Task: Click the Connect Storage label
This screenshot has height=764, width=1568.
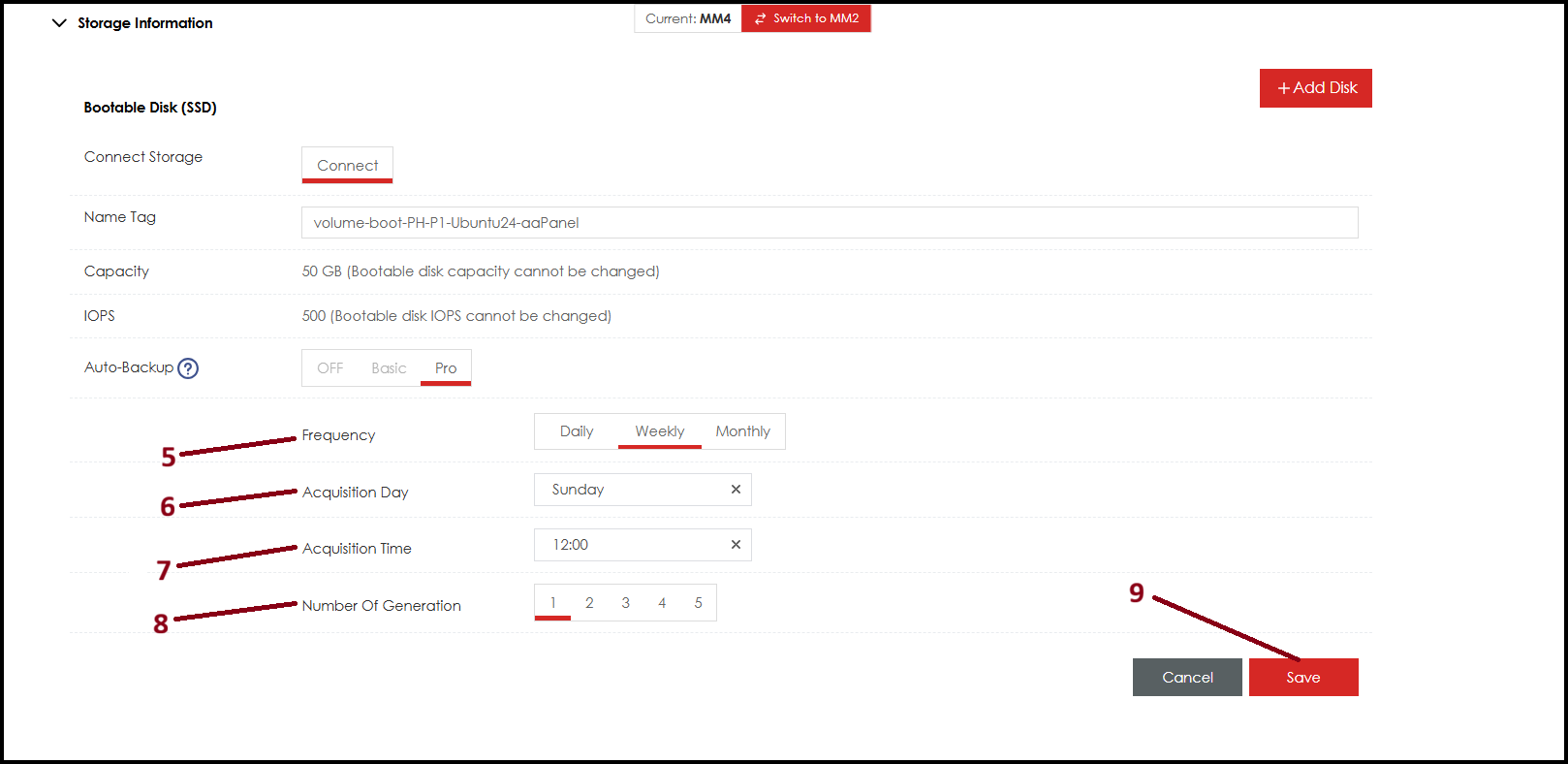Action: click(143, 157)
